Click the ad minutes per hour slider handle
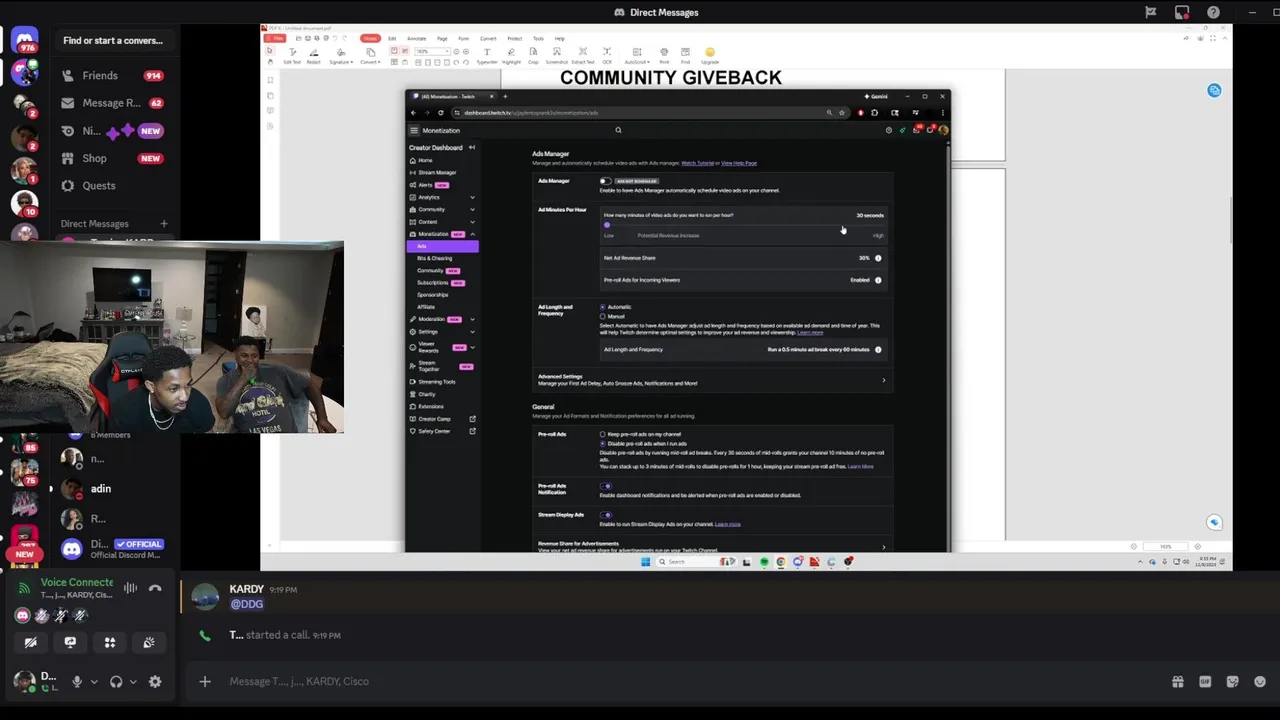This screenshot has height=720, width=1280. (x=607, y=225)
